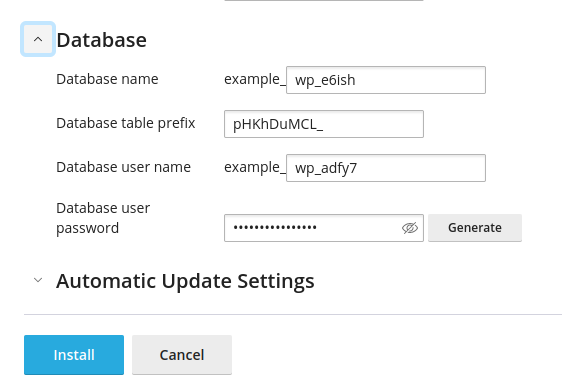Cancel the installation dialog
This screenshot has height=379, width=562.
tap(182, 355)
